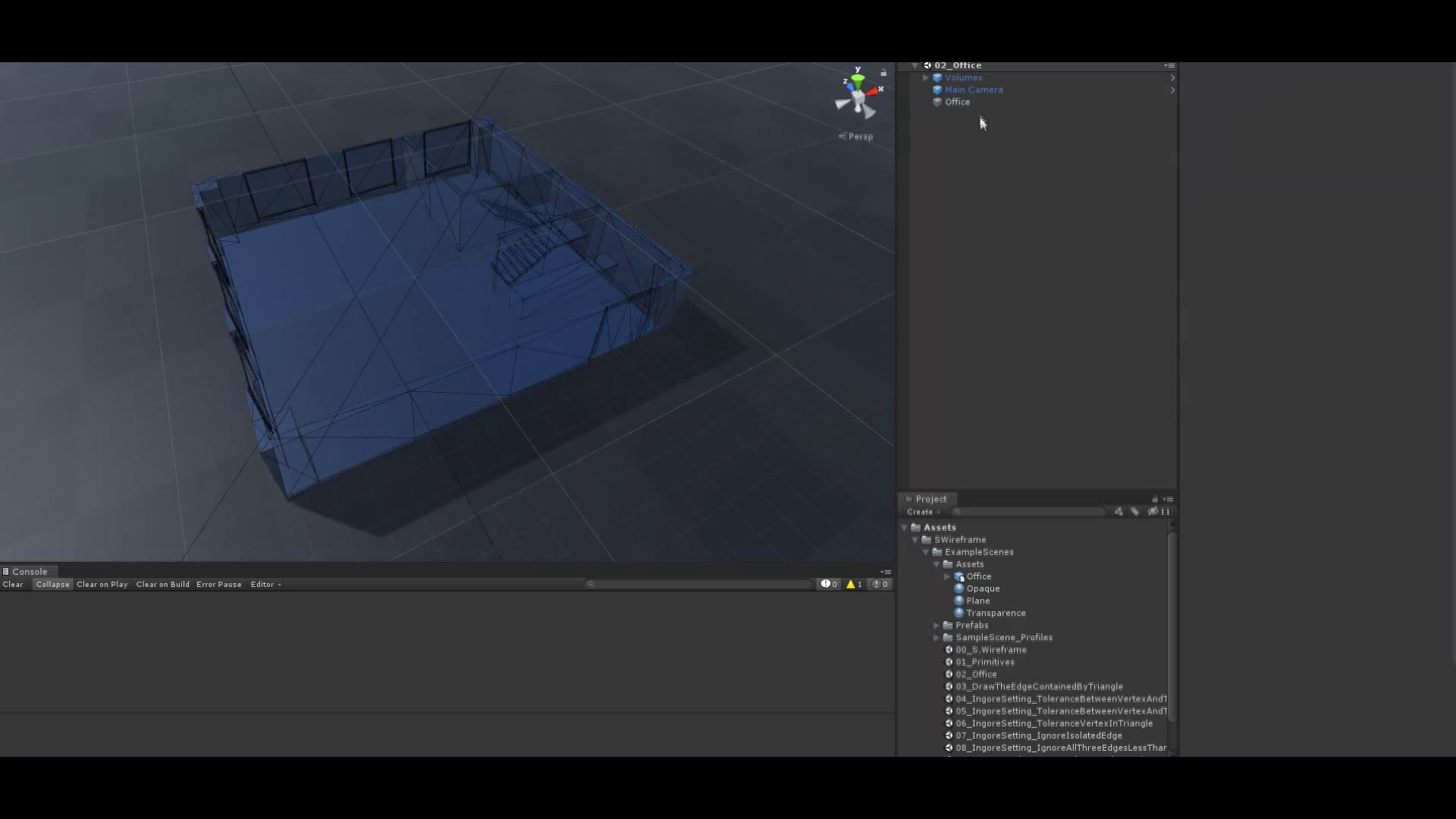Click the red X axis cone on scene gizmo
Screen dimensions: 1456x819
pos(873,91)
